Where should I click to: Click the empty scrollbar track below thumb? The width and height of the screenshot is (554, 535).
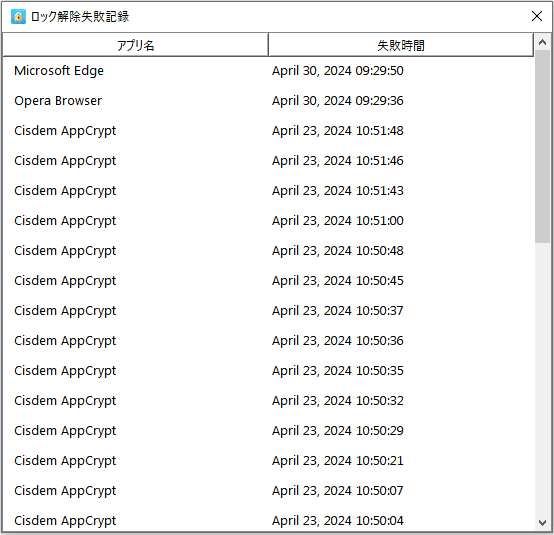tap(542, 379)
